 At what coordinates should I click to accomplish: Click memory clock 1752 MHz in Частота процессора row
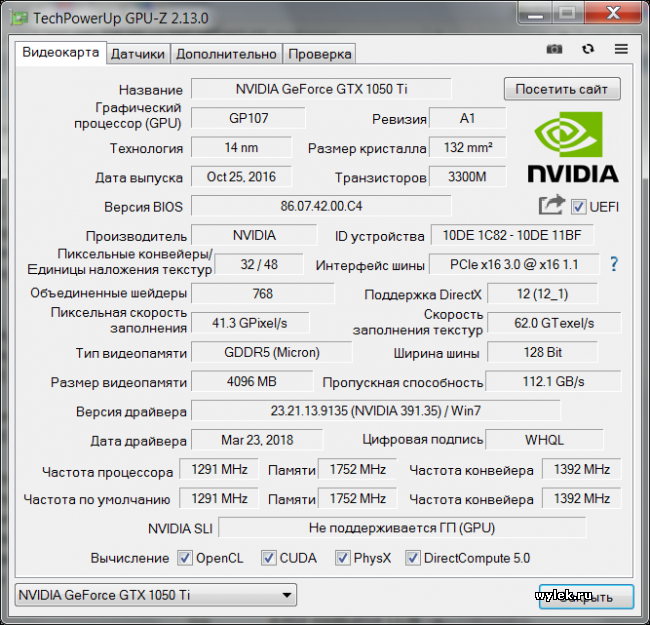pyautogui.click(x=357, y=469)
